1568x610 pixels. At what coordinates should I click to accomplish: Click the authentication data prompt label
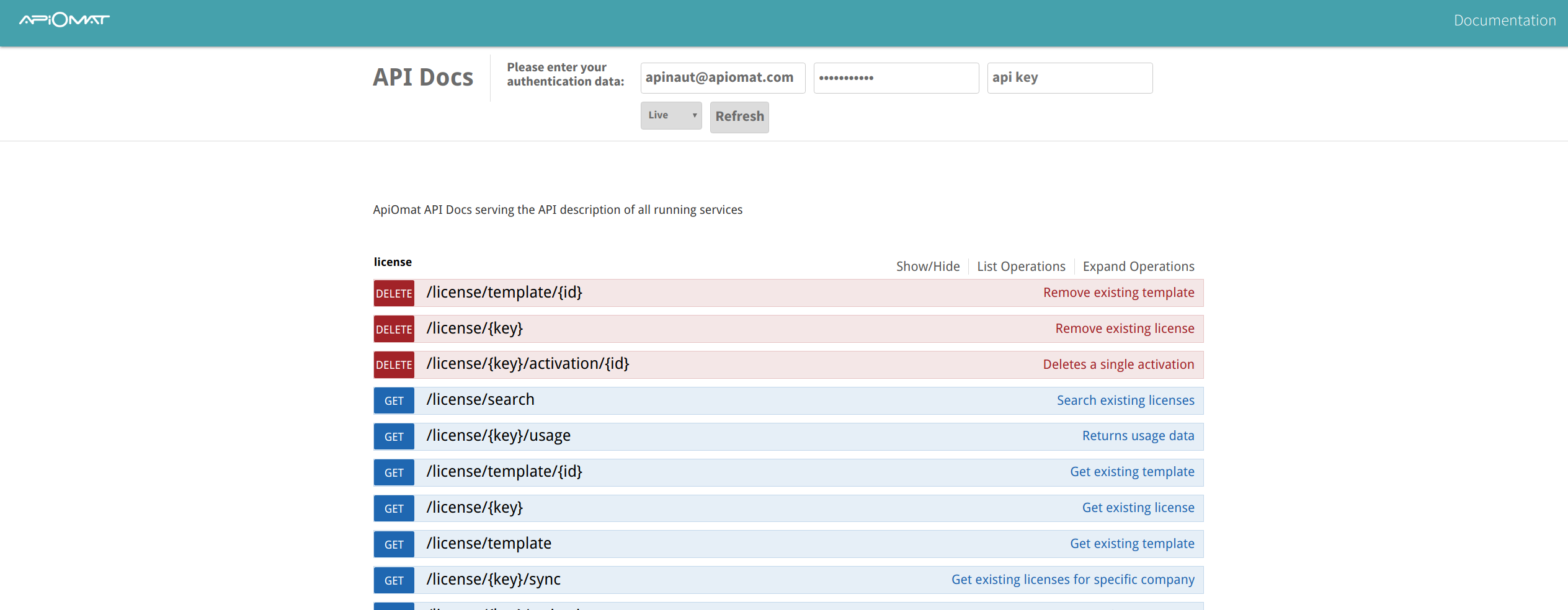point(565,74)
